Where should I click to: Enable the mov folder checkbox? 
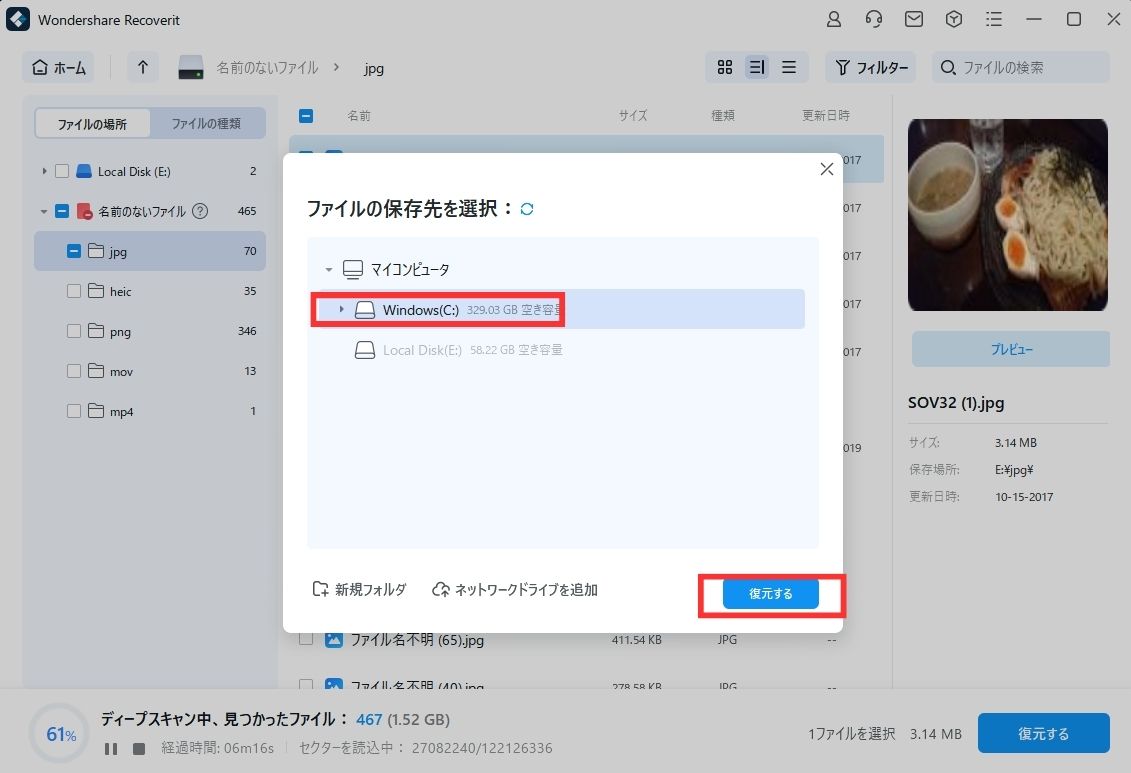click(x=74, y=371)
